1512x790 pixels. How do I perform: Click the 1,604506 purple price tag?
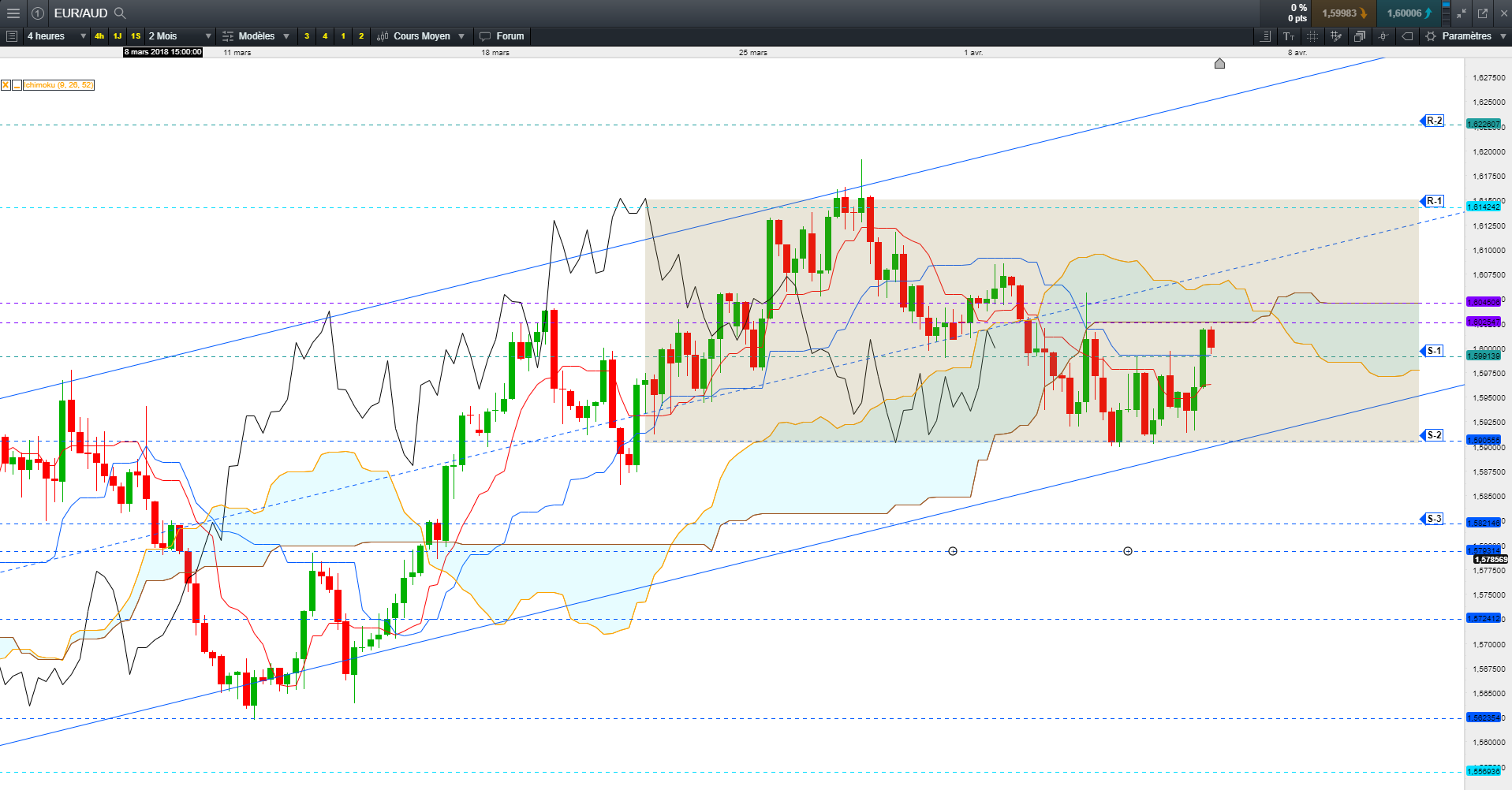point(1484,302)
